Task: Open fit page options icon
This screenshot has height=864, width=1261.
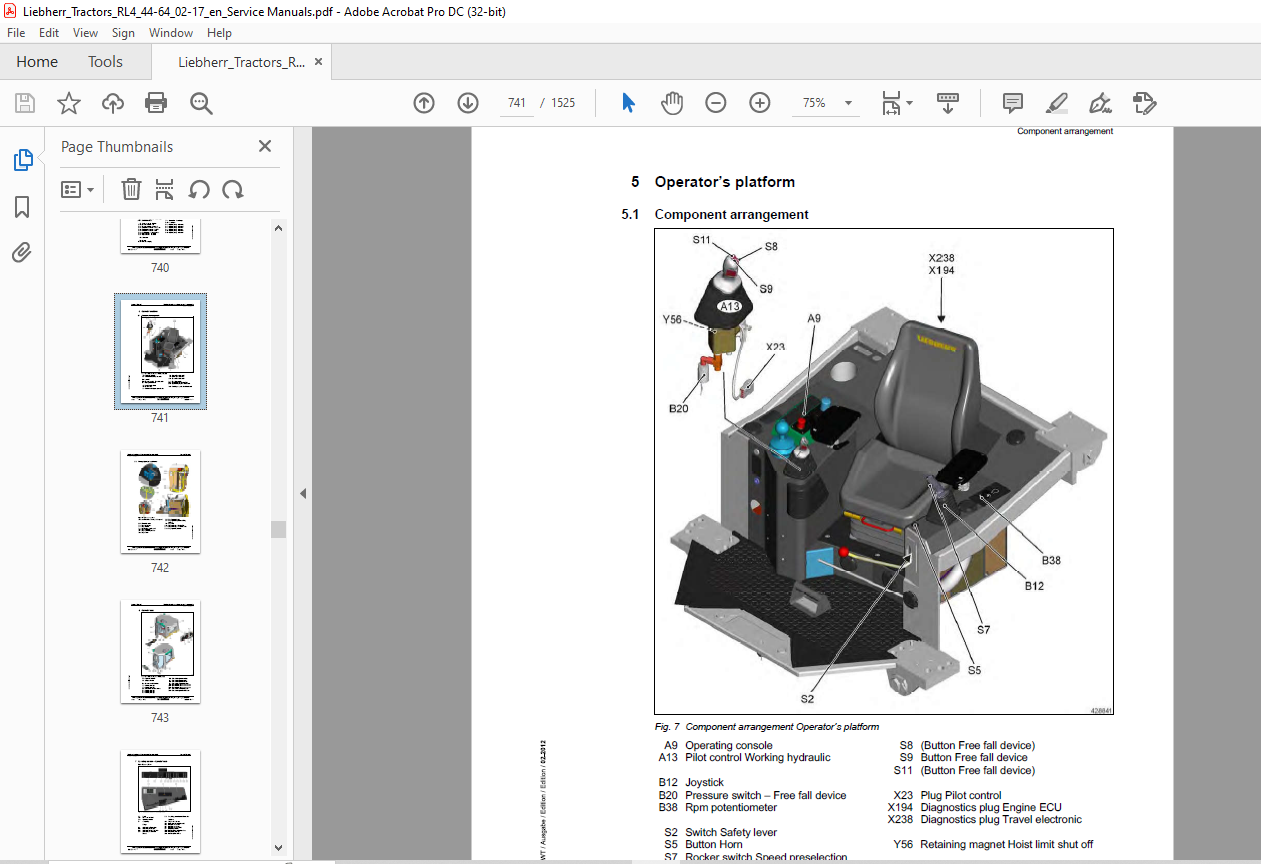Action: (896, 103)
